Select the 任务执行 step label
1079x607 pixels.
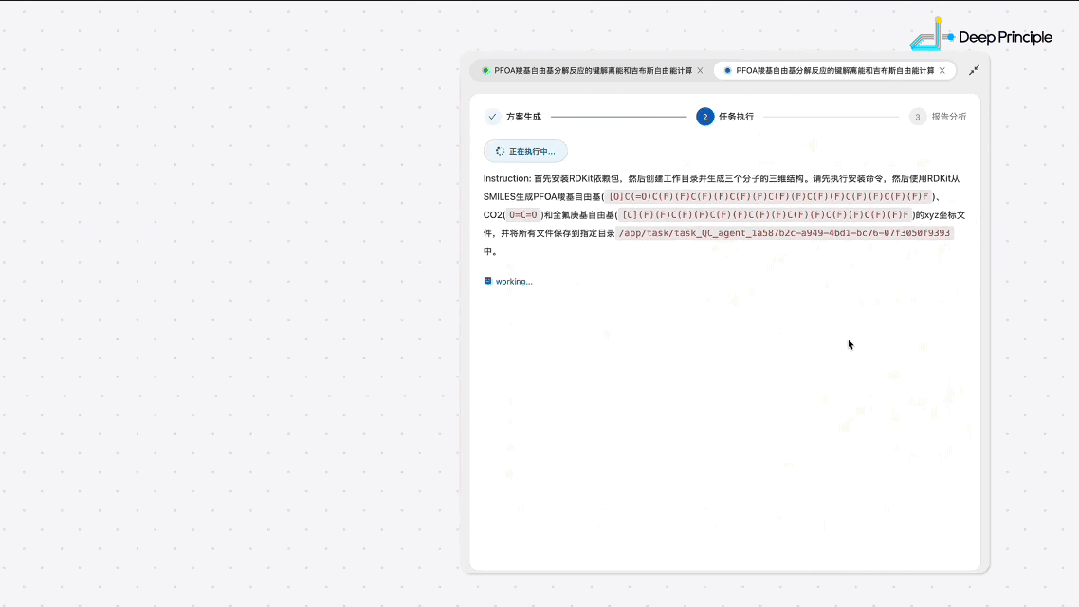tap(736, 116)
